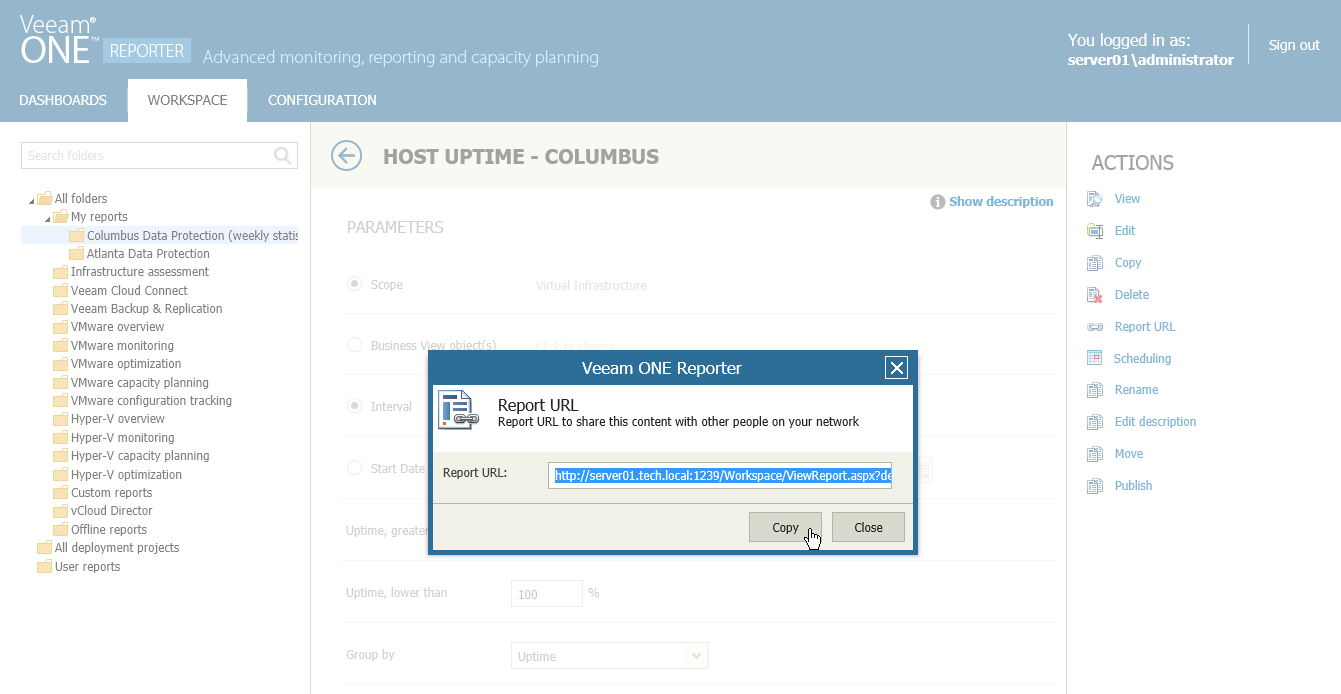The height and width of the screenshot is (694, 1341).
Task: Click the Edit description icon
Action: (x=1095, y=422)
